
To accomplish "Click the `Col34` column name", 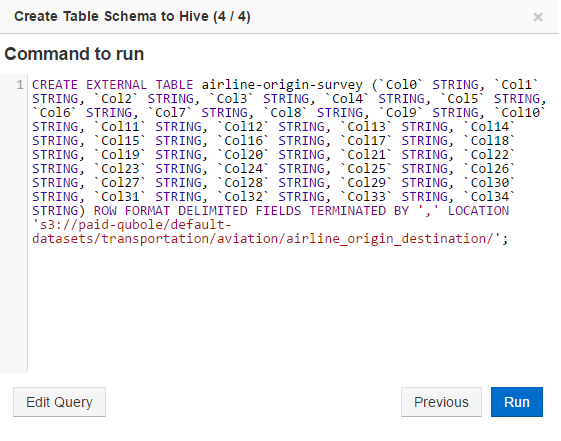I will point(490,197).
